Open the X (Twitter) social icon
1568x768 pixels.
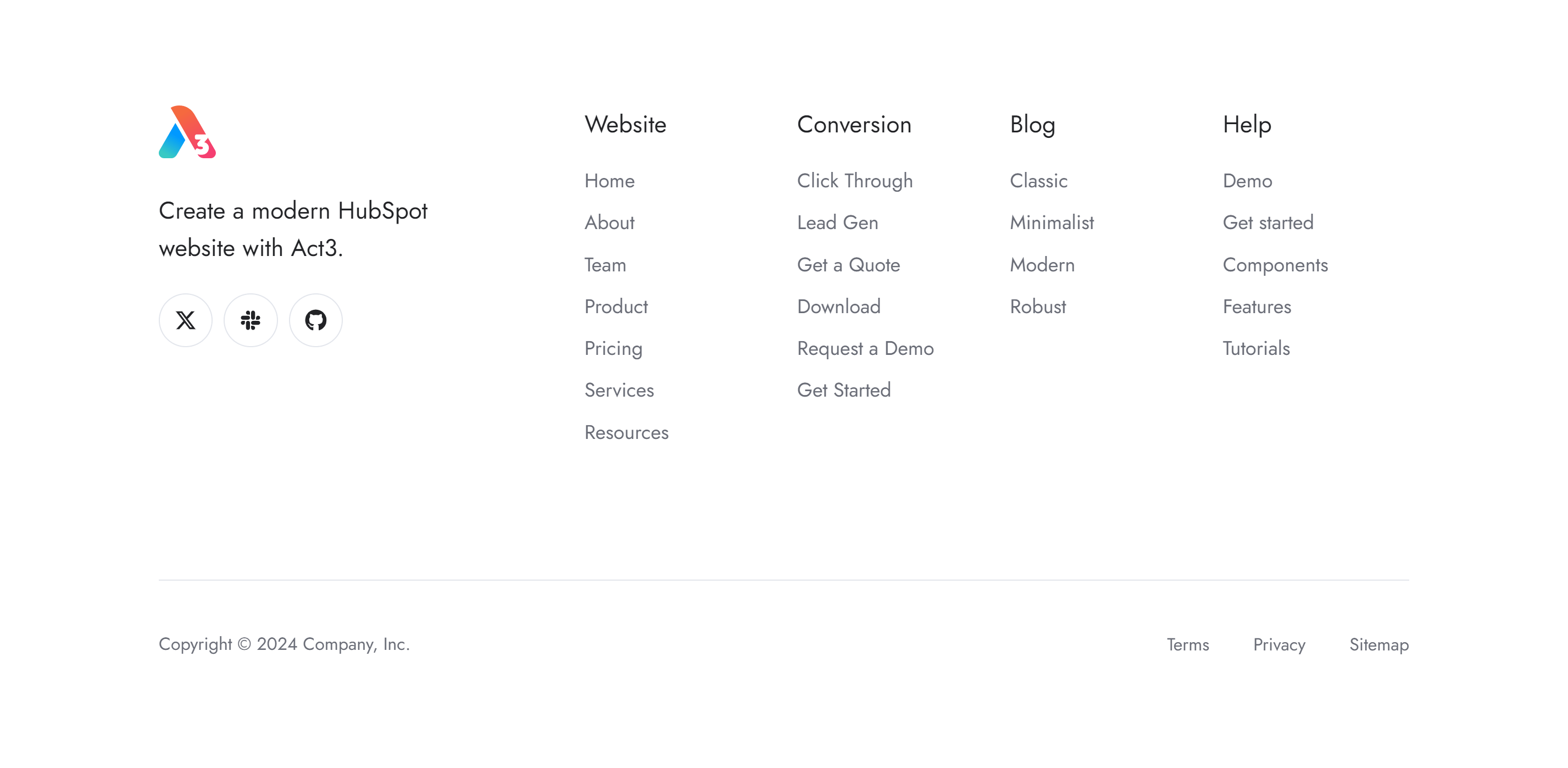(186, 320)
